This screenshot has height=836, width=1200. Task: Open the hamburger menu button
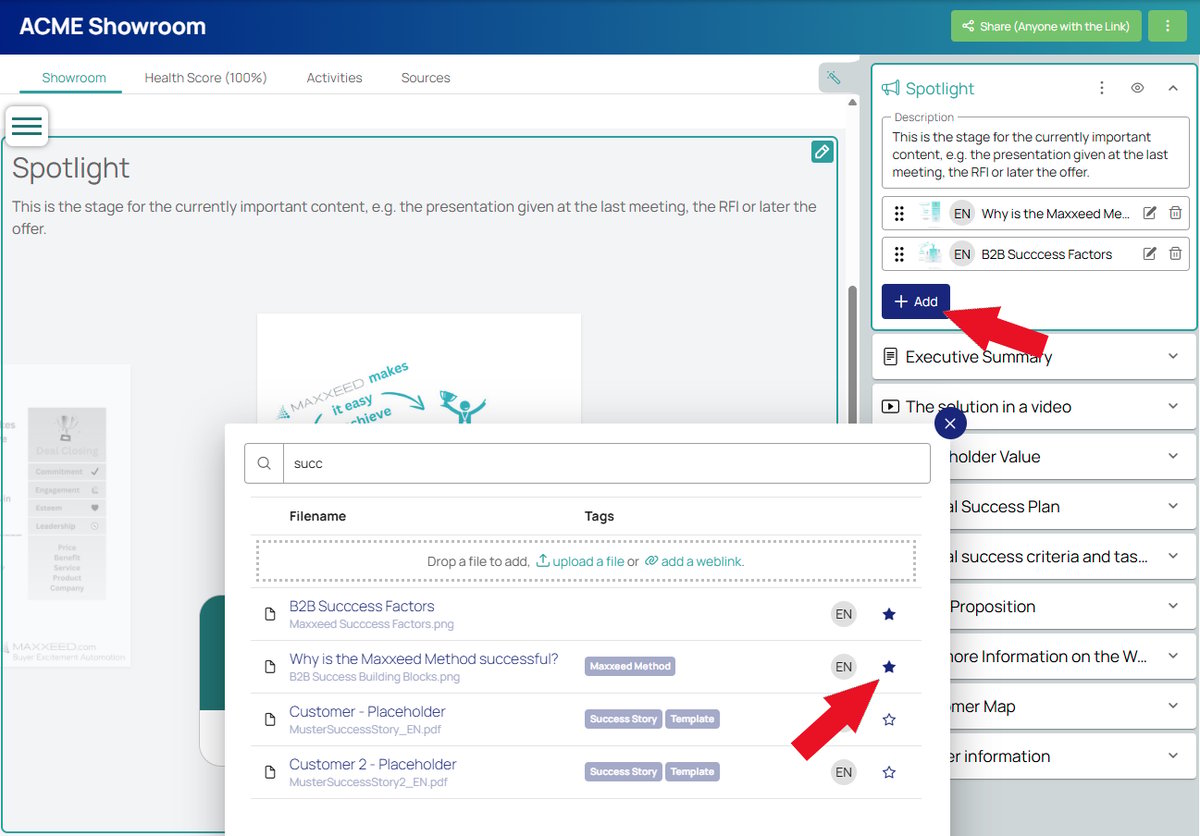click(27, 126)
